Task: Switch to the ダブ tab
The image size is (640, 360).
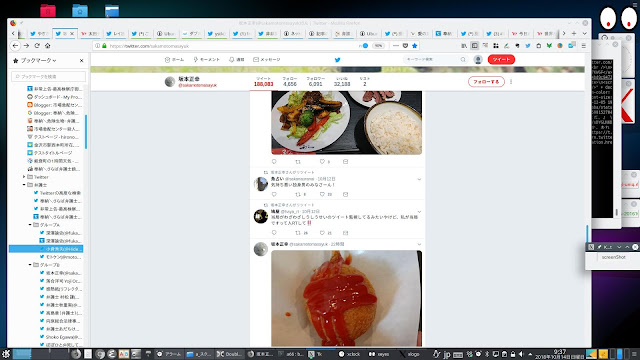Action: click(191, 33)
